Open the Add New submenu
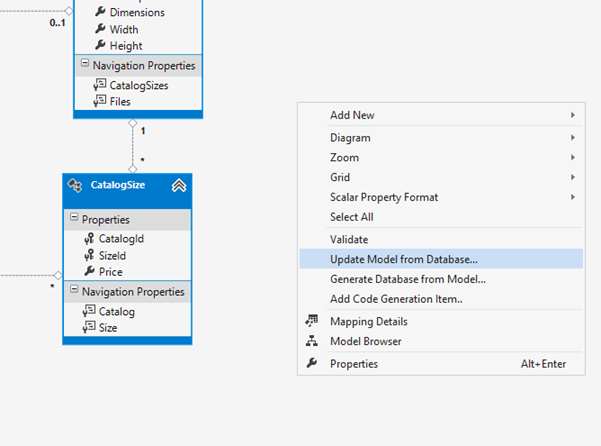The width and height of the screenshot is (601, 446). click(352, 115)
